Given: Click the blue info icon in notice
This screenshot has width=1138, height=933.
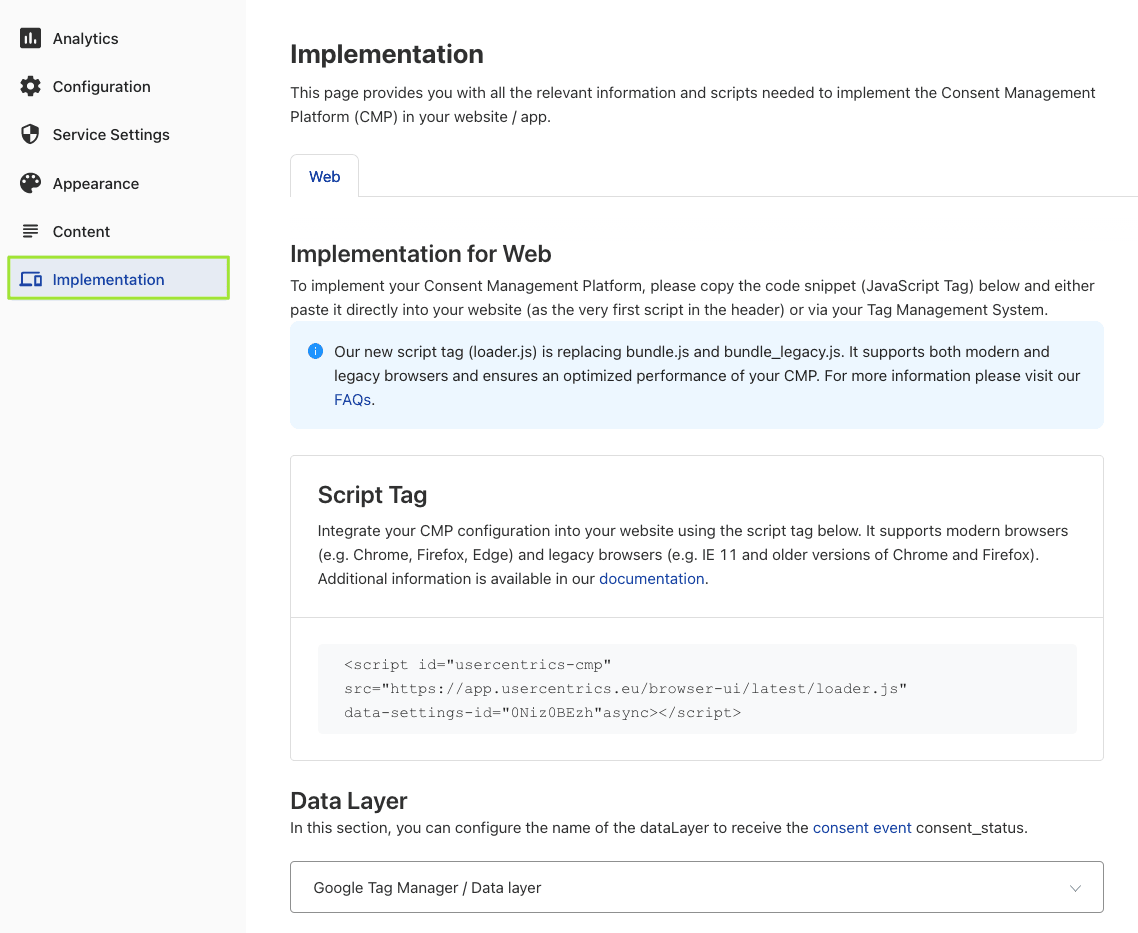Looking at the screenshot, I should click(x=316, y=352).
